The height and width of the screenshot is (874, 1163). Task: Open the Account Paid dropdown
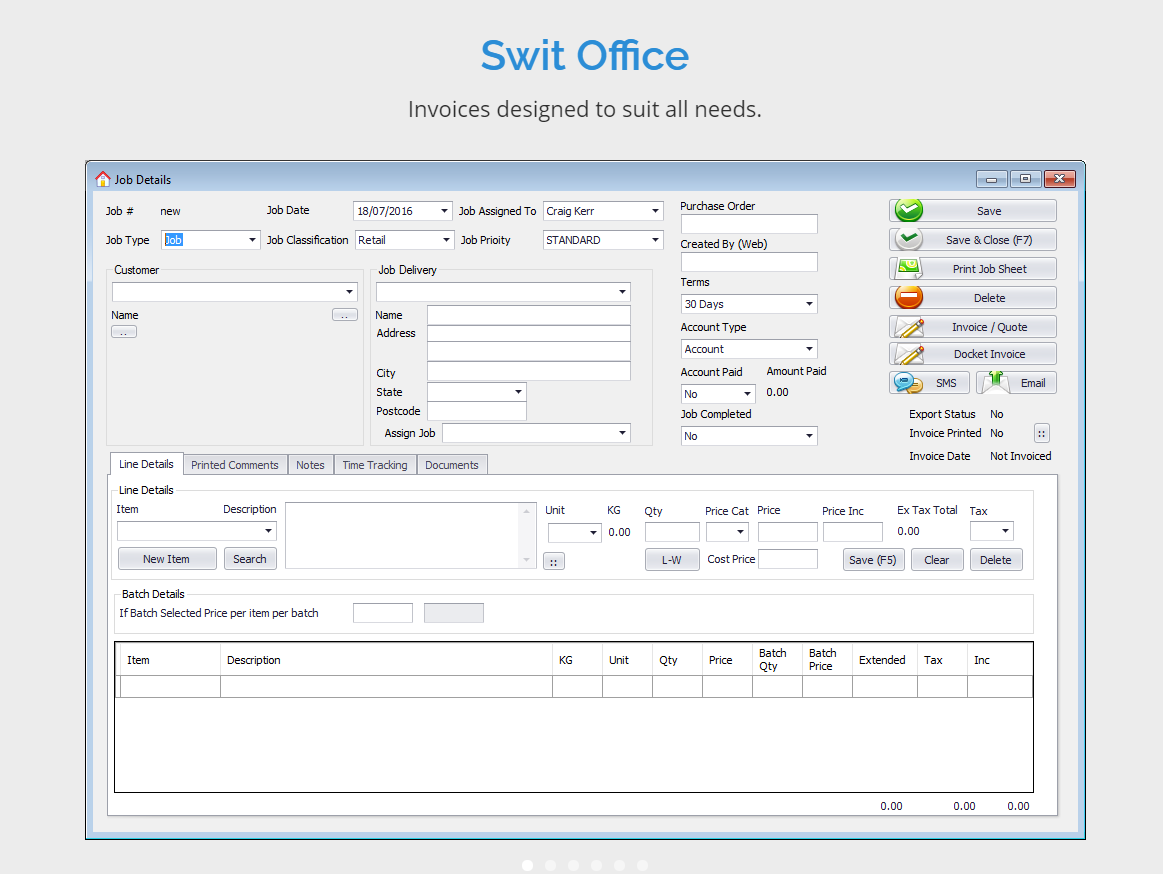pos(747,394)
